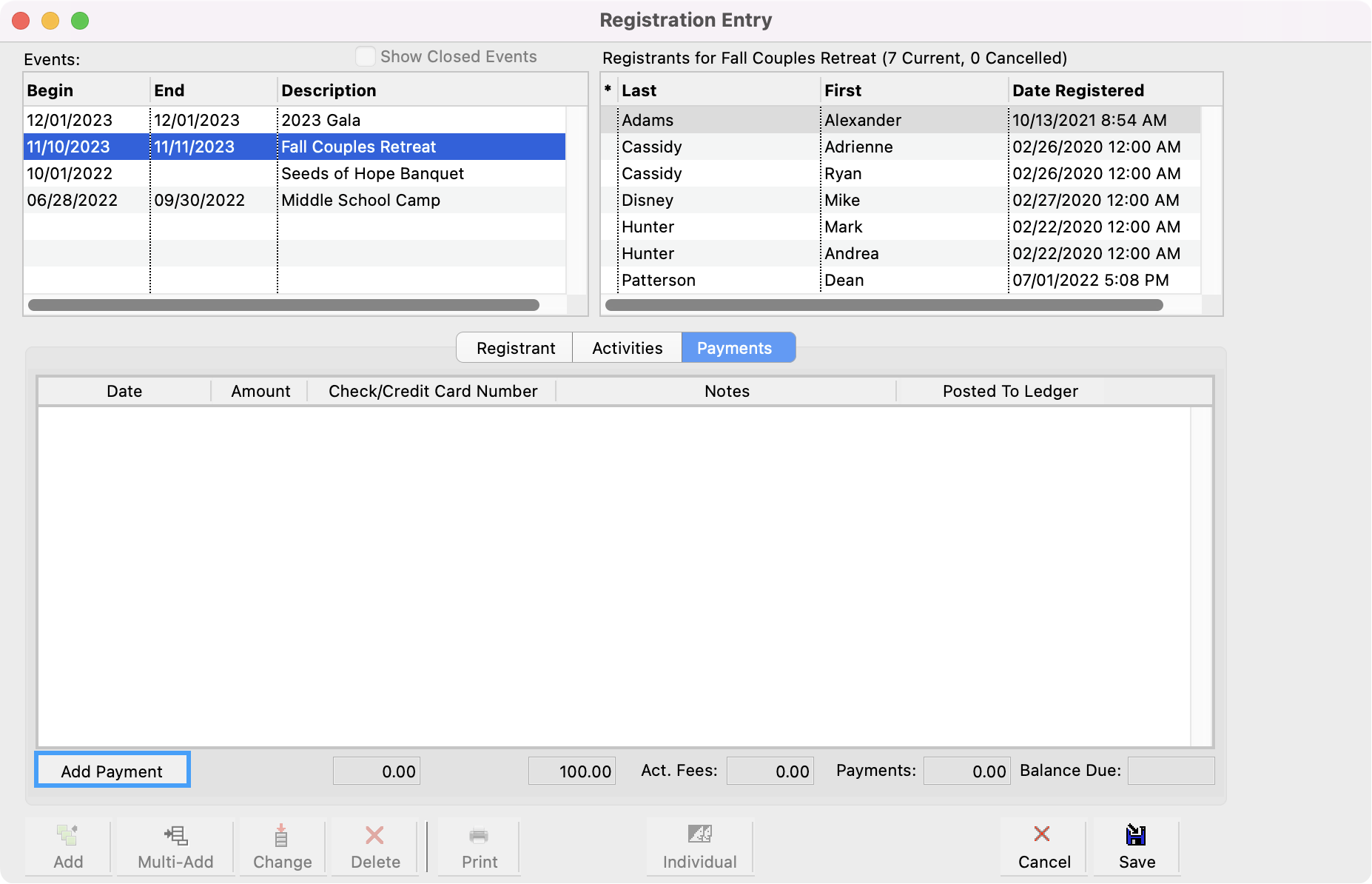Switch to the Registrant tab
Screen dimensions: 1372x884
[x=515, y=348]
